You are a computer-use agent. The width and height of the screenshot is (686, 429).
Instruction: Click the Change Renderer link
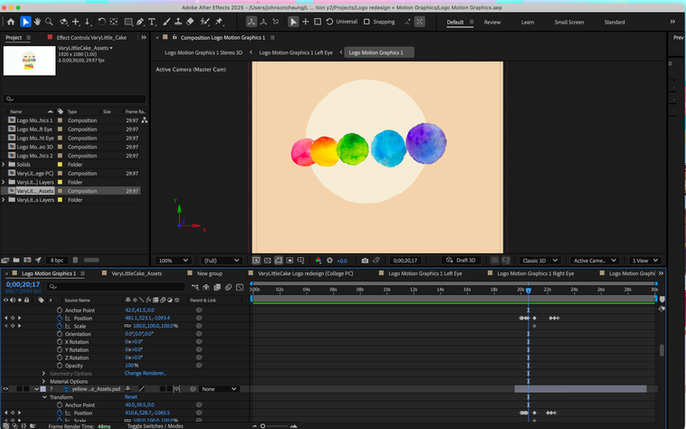[145, 373]
